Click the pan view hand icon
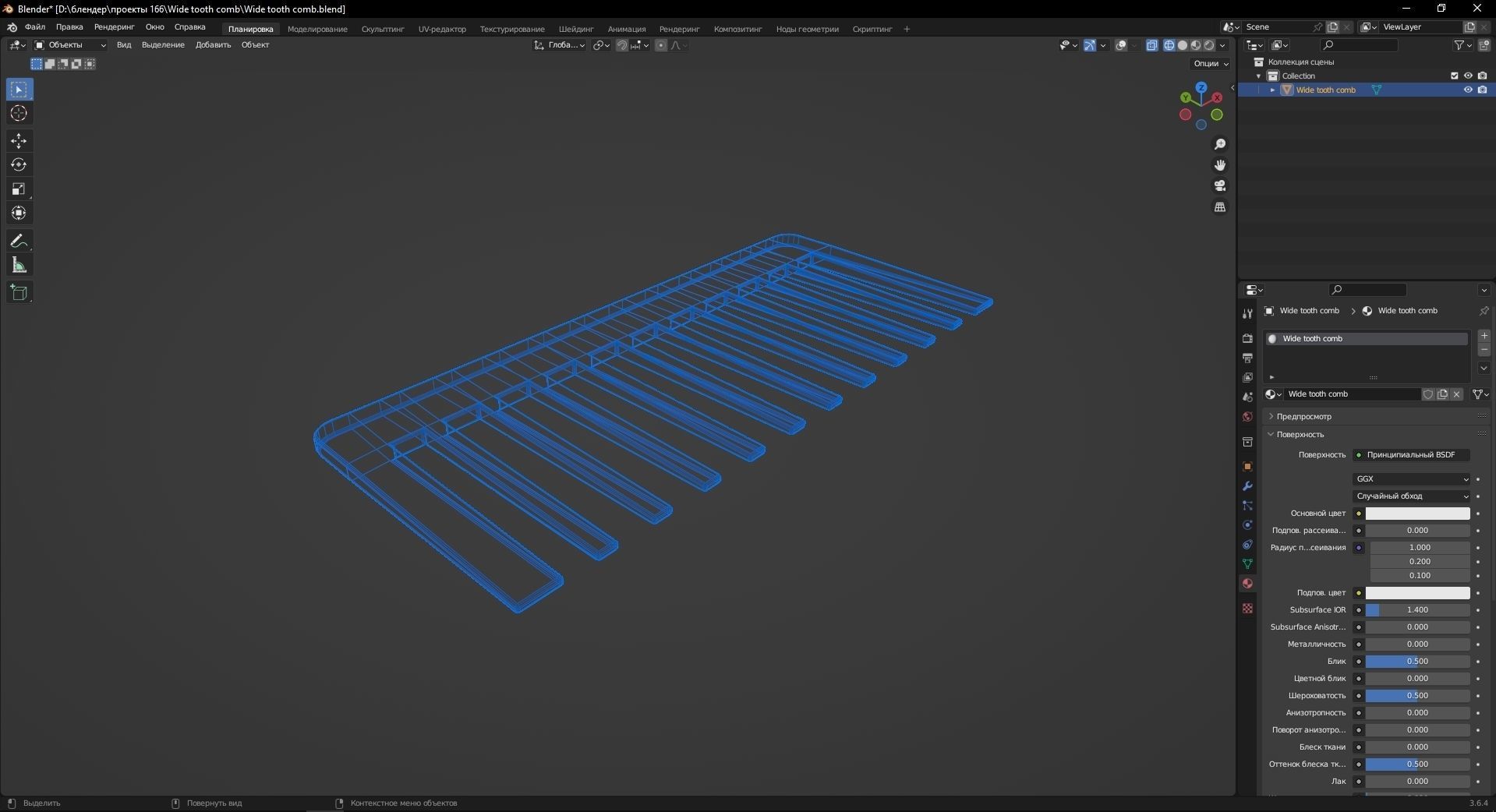 1220,165
